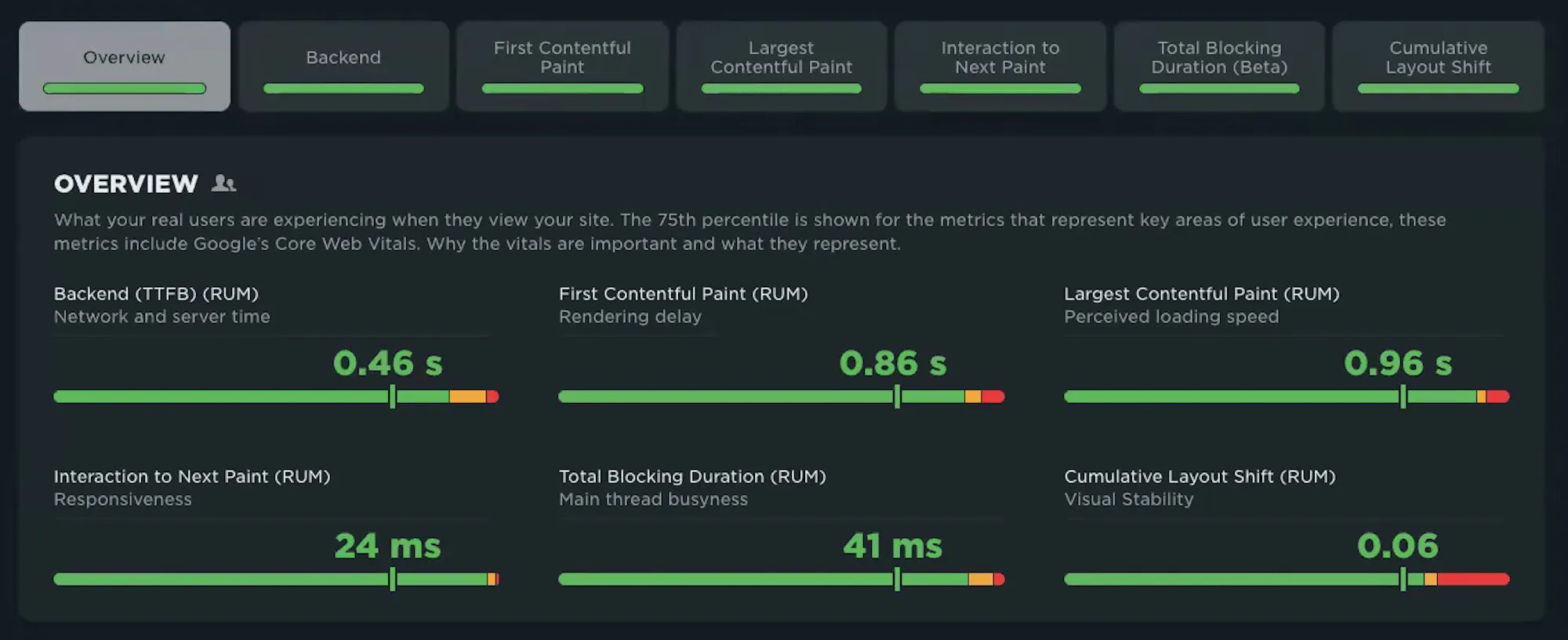Click the Total Blocking Duration 41 ms value
Viewport: 1568px width, 640px height.
pyautogui.click(x=893, y=546)
